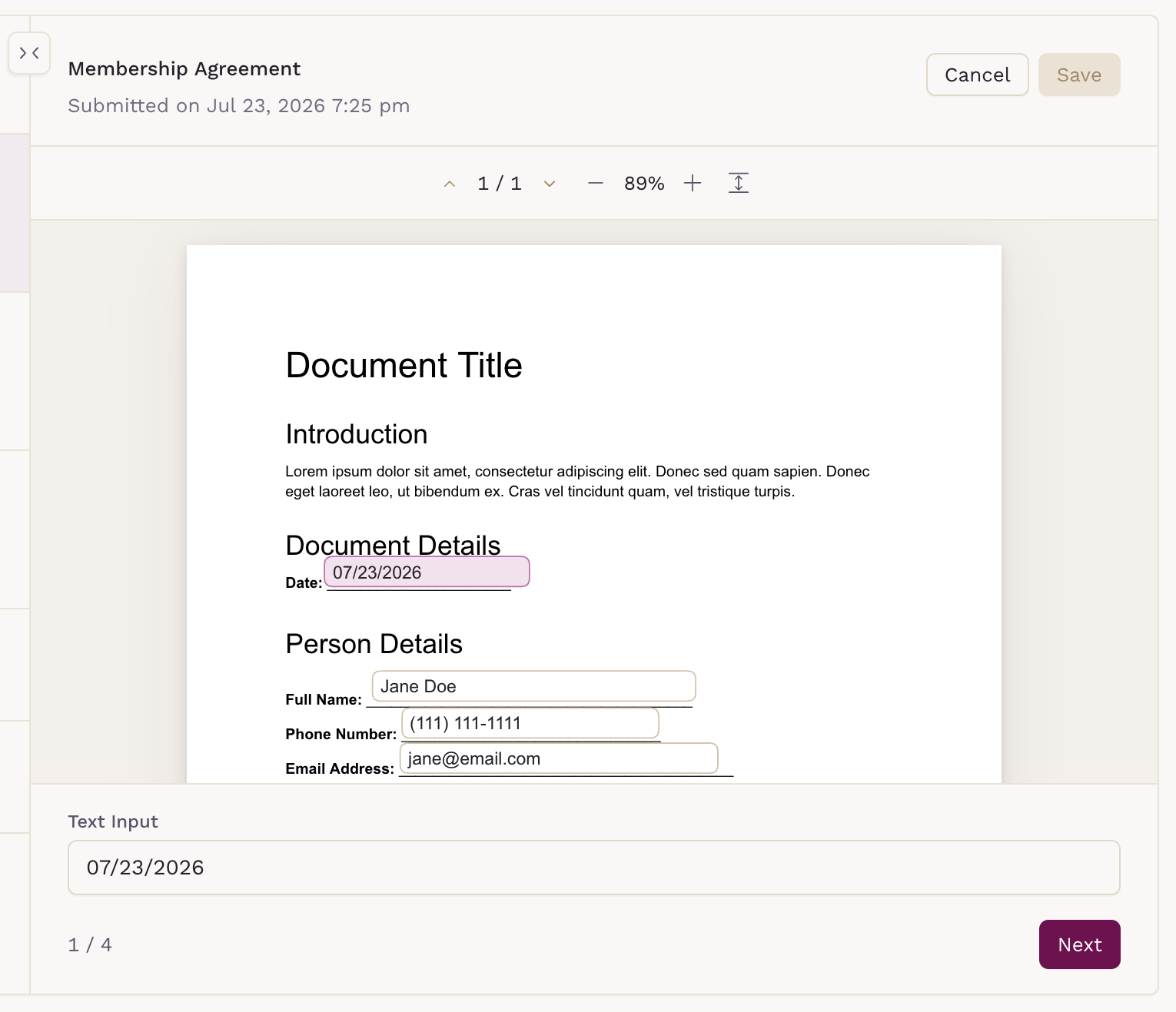
Task: Zoom in with the plus icon
Action: [x=693, y=183]
